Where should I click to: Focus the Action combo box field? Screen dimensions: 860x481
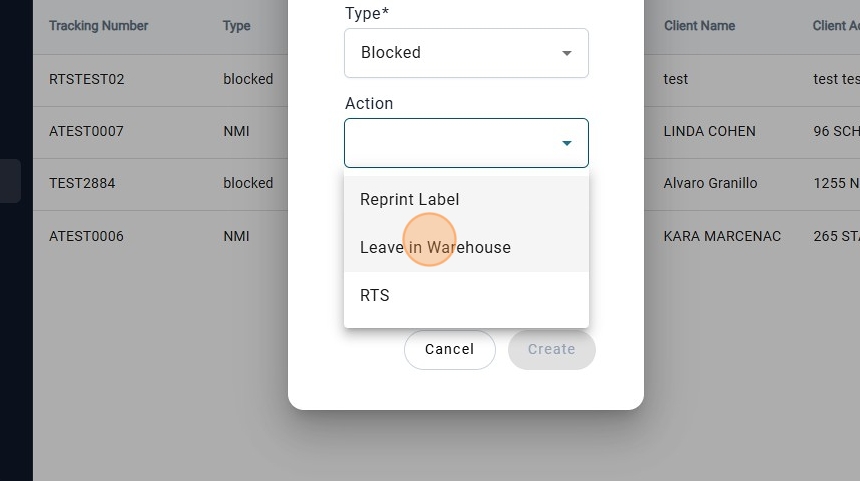pos(450,143)
